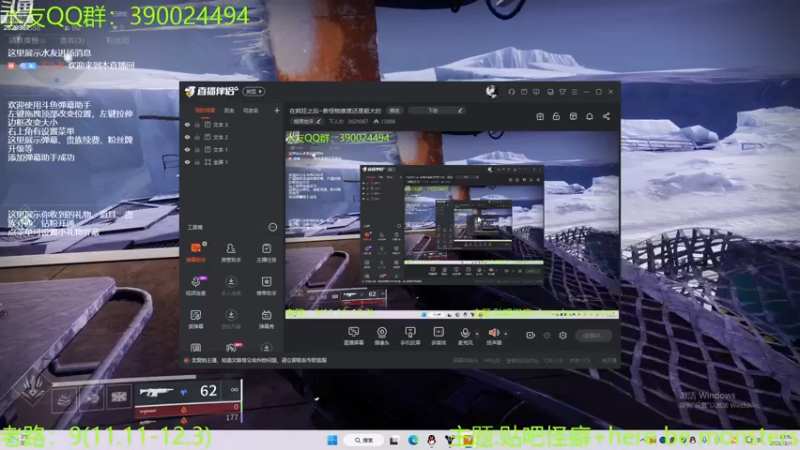Edit the tag pill under stream title
This screenshot has width=800, height=450.
click(x=307, y=121)
